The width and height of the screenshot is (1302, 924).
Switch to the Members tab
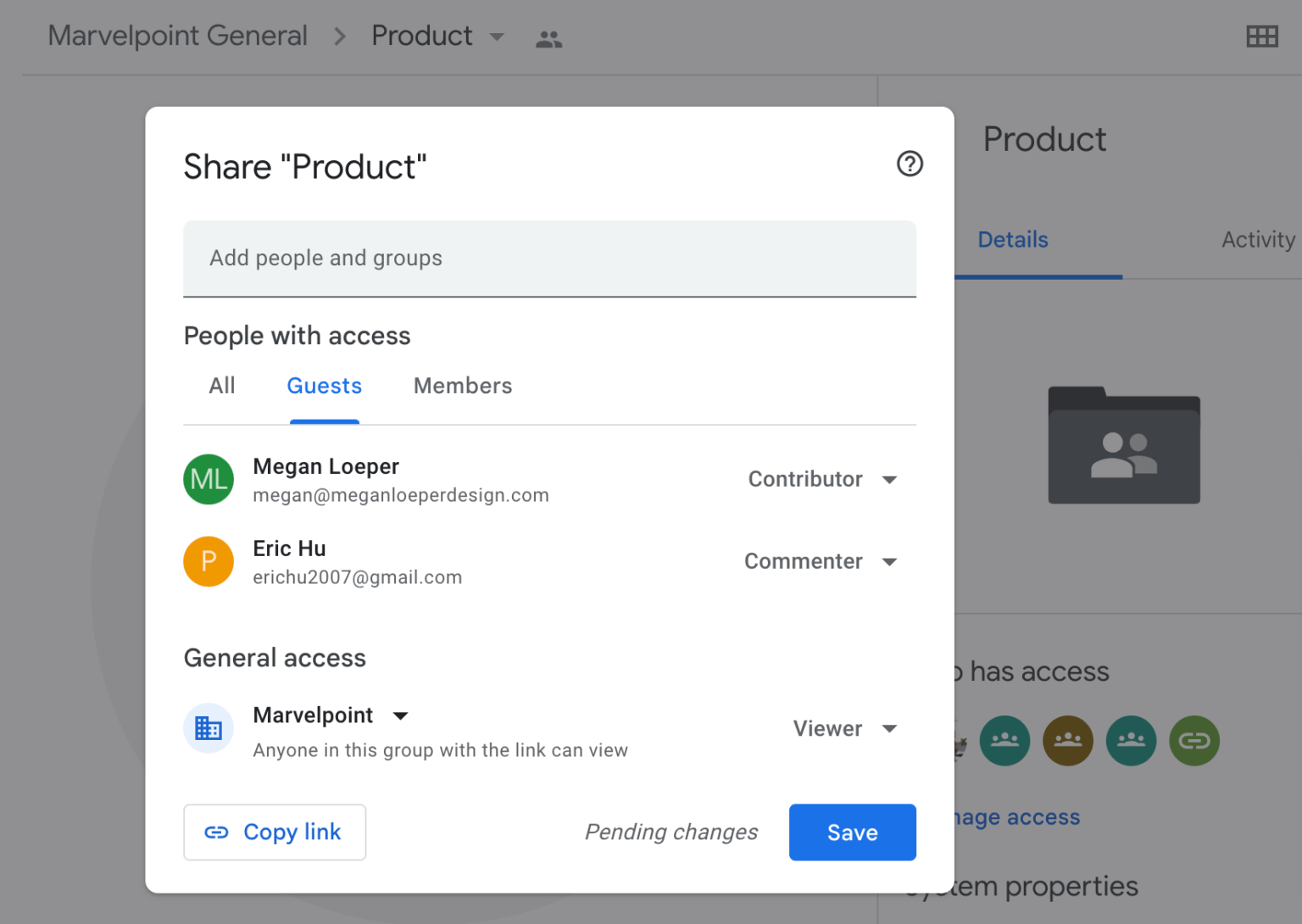click(462, 386)
